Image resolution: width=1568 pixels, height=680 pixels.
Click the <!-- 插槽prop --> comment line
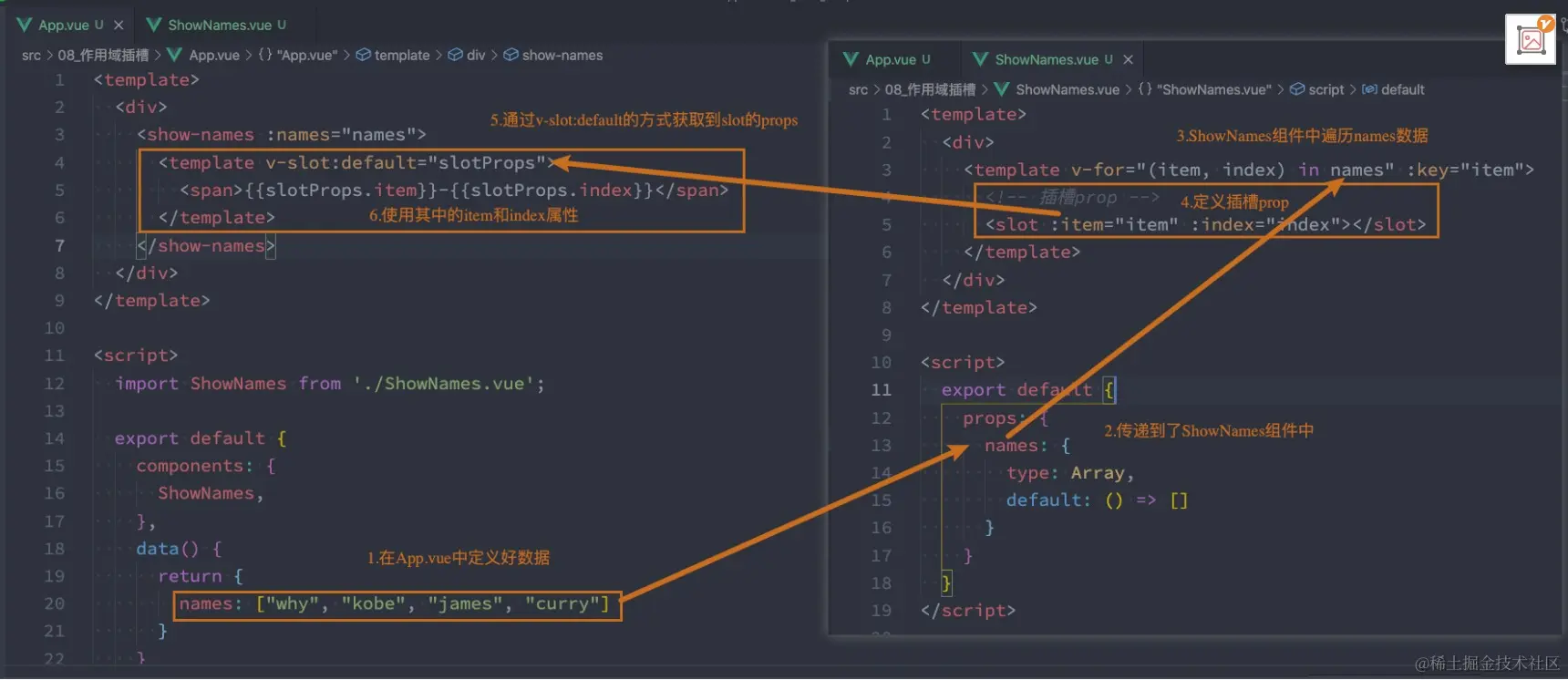[1072, 198]
